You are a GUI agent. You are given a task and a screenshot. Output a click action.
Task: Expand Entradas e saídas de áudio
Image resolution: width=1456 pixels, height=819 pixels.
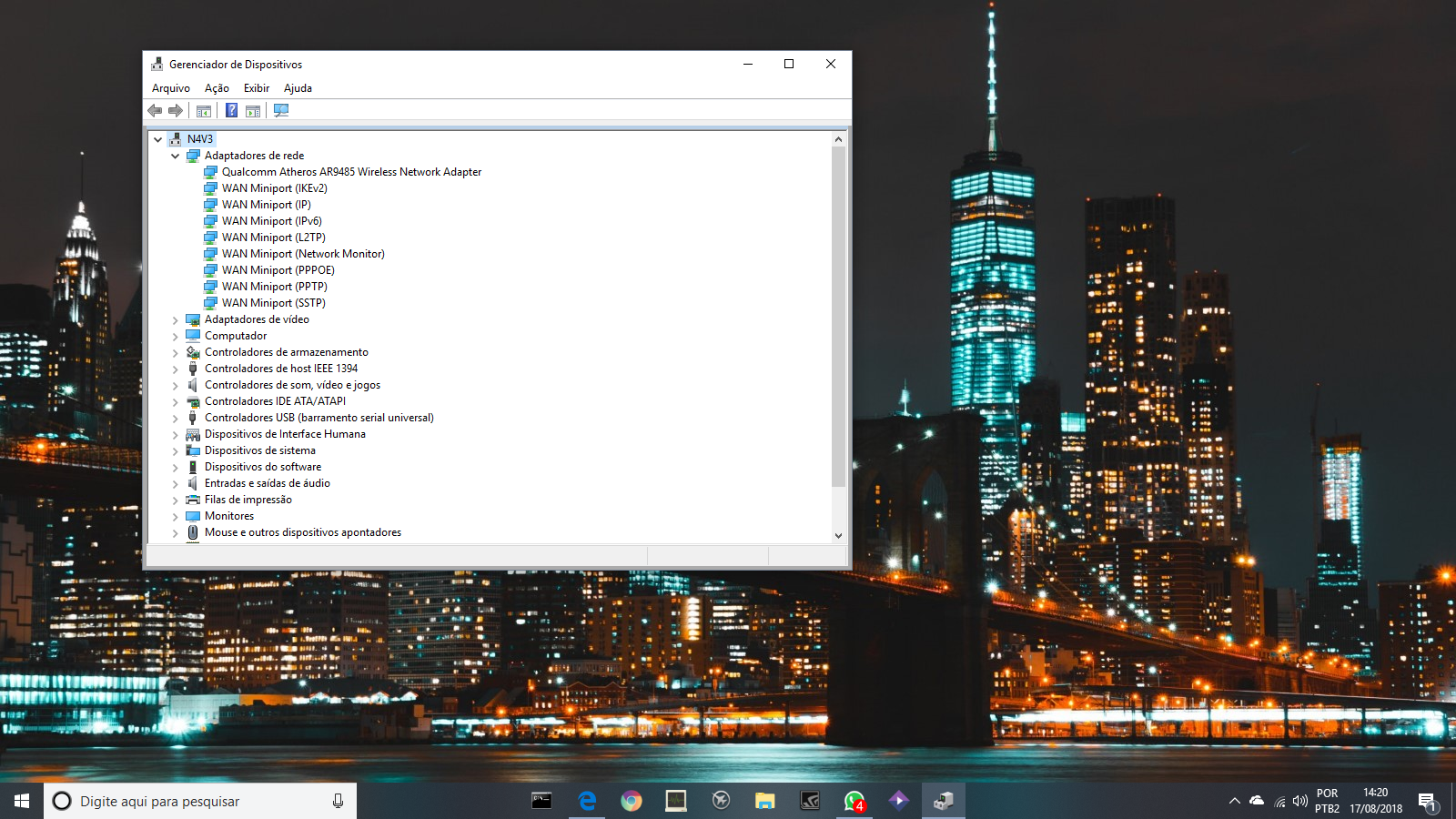(176, 484)
